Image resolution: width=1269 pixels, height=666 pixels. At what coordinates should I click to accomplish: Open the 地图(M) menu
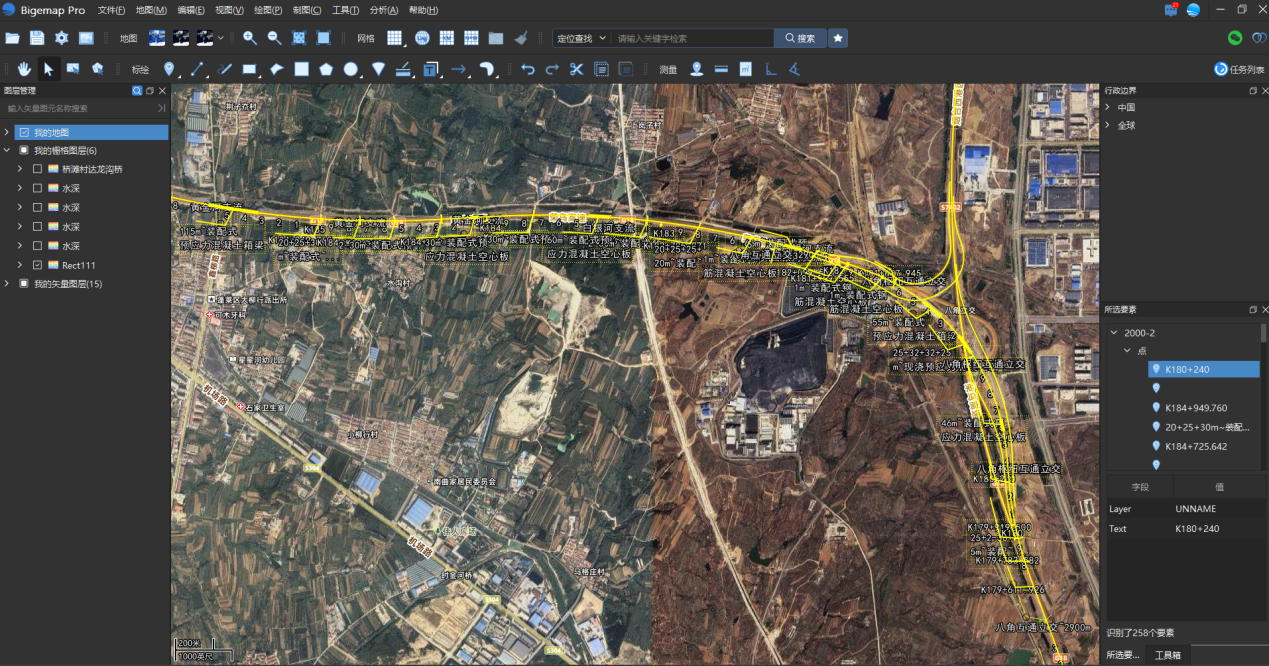pos(151,10)
